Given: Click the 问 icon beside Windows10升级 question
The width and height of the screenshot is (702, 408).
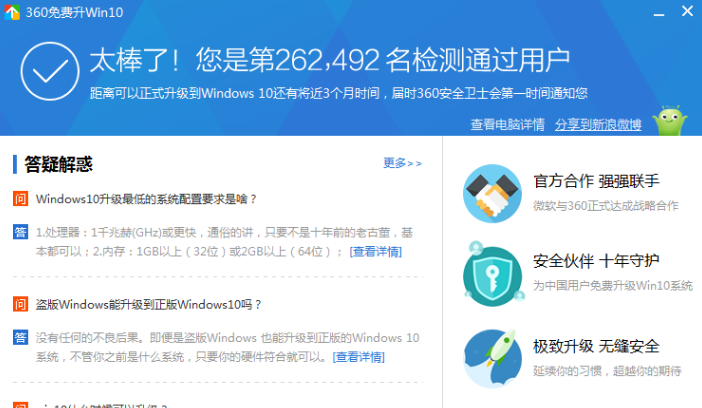Looking at the screenshot, I should click(x=20, y=198).
